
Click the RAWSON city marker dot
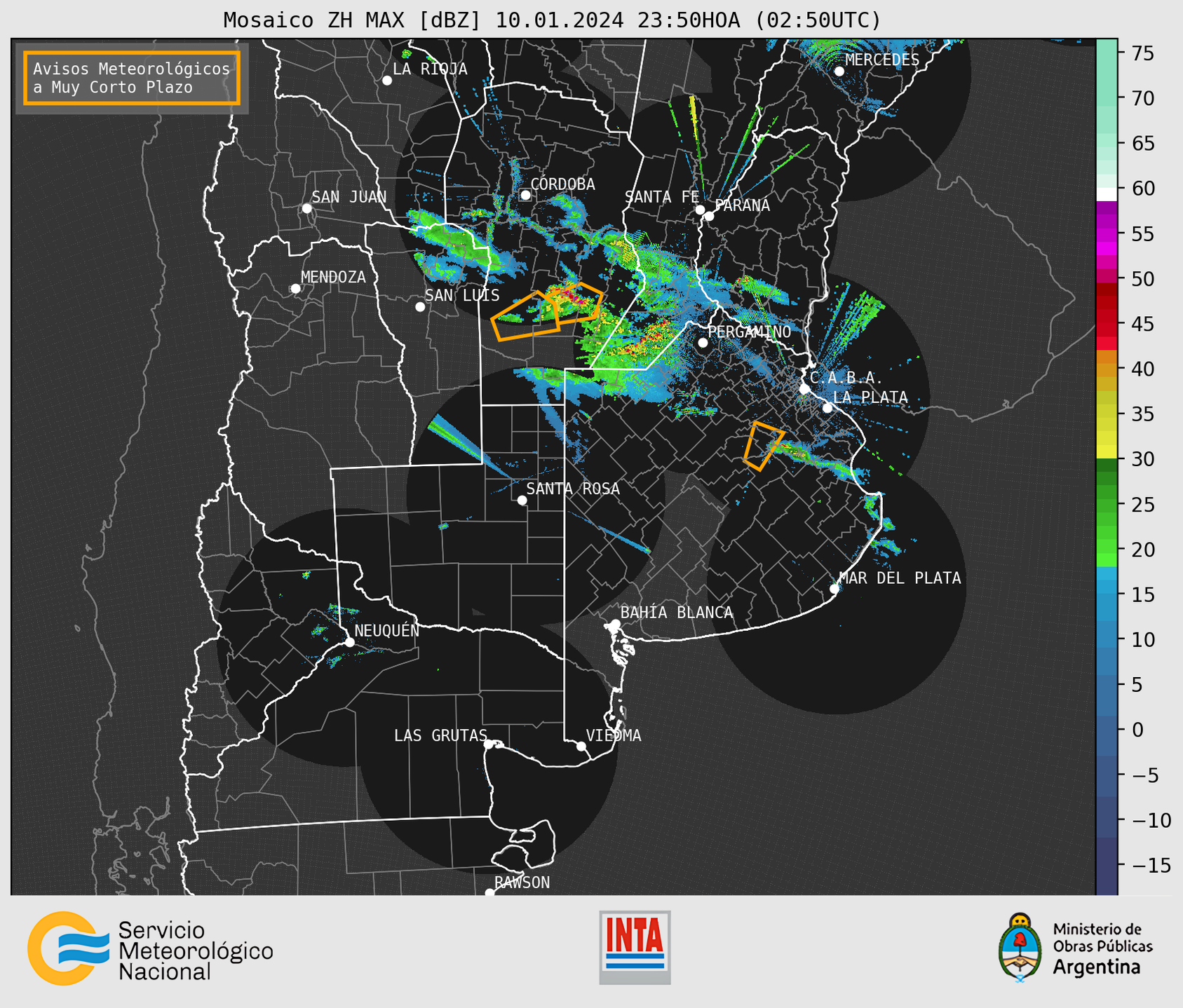coord(489,892)
